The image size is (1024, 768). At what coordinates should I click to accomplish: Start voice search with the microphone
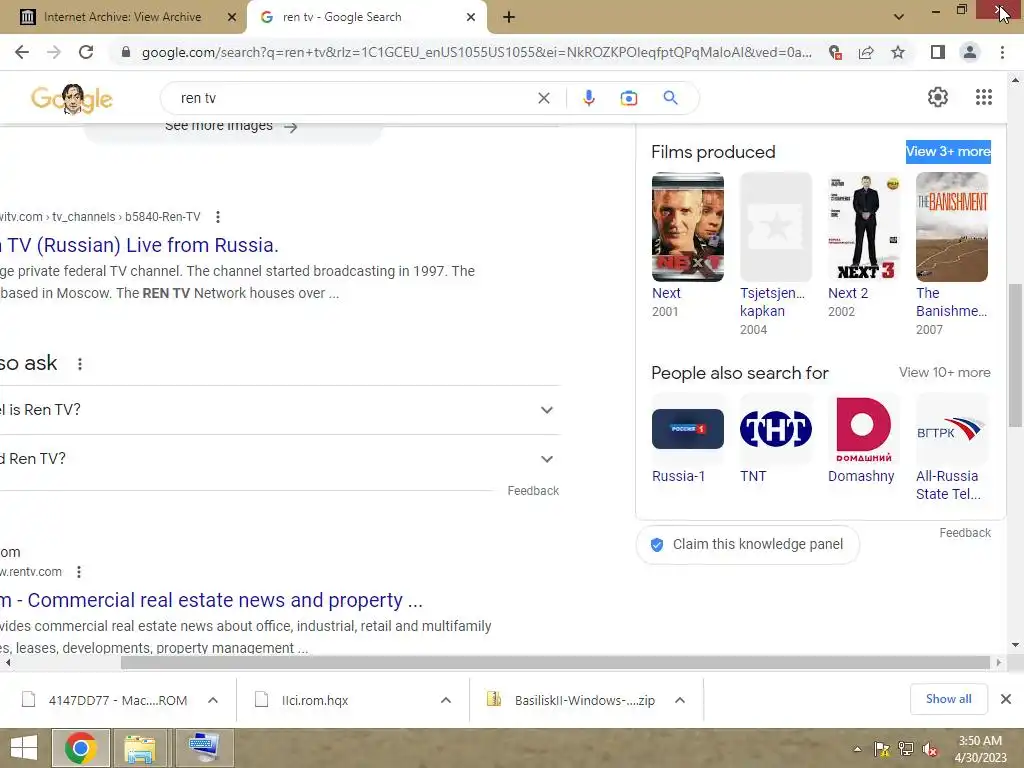(x=588, y=98)
